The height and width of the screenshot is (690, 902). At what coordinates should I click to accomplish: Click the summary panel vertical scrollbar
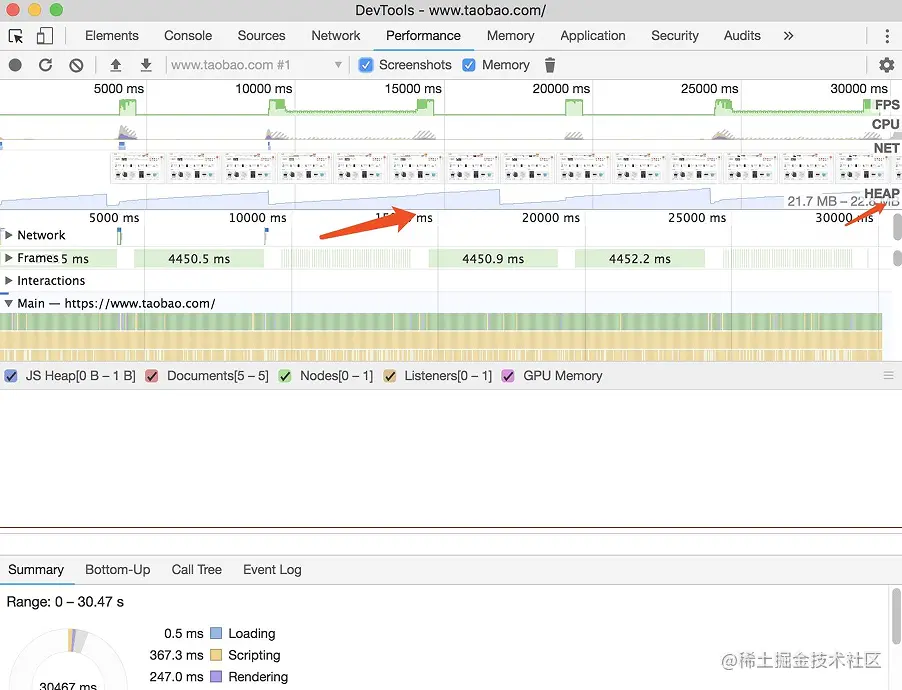896,616
